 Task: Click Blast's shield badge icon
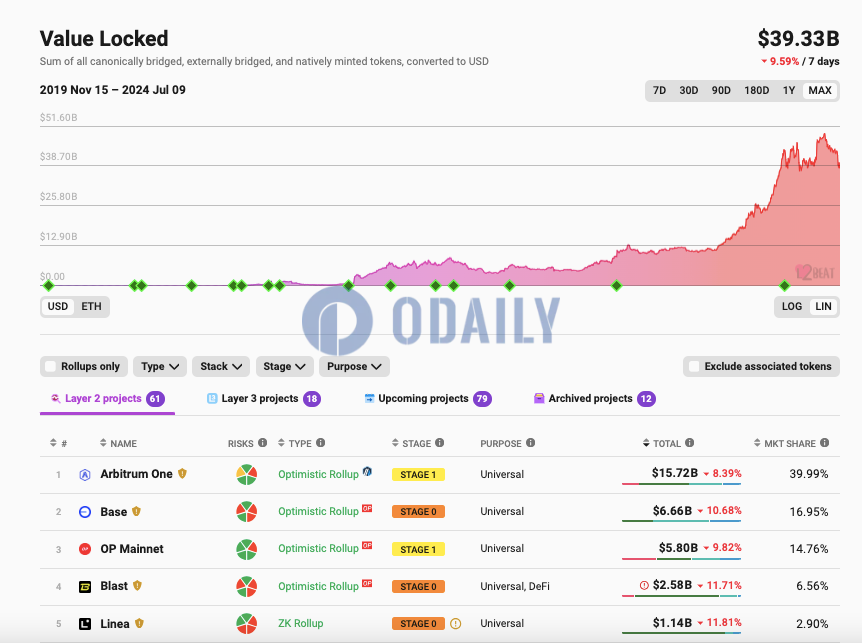click(137, 586)
